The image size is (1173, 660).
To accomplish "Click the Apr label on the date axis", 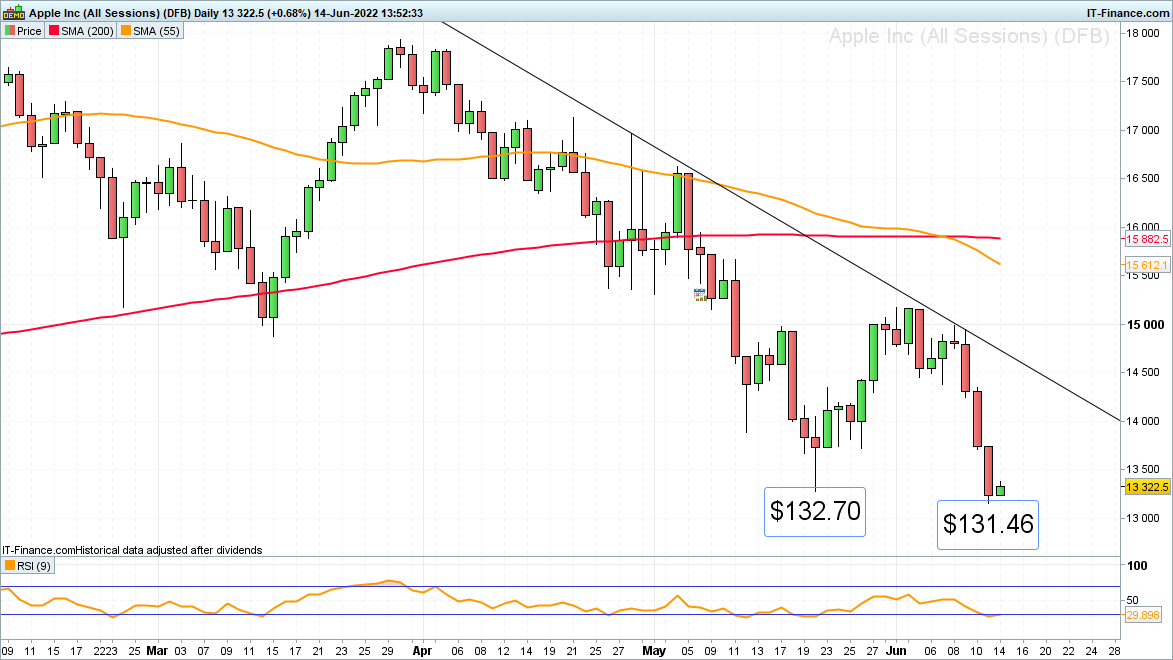I will [423, 651].
